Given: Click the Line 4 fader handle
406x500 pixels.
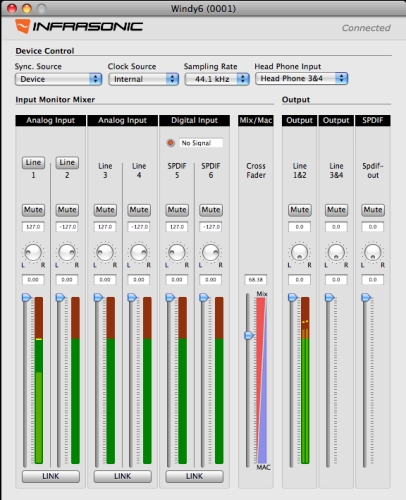Looking at the screenshot, I should [x=132, y=297].
